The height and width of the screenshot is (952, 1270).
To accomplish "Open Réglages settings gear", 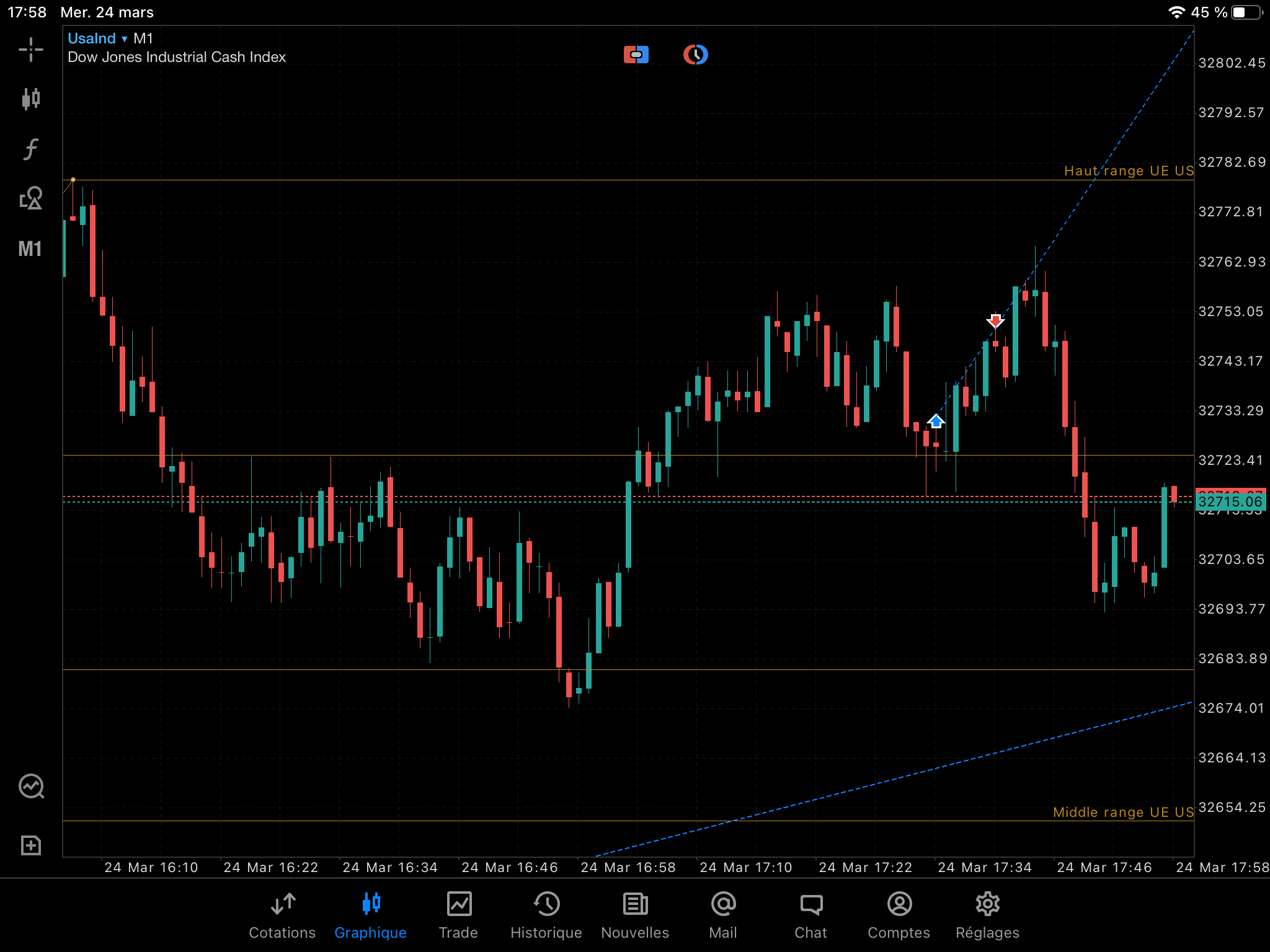I will pyautogui.click(x=987, y=915).
